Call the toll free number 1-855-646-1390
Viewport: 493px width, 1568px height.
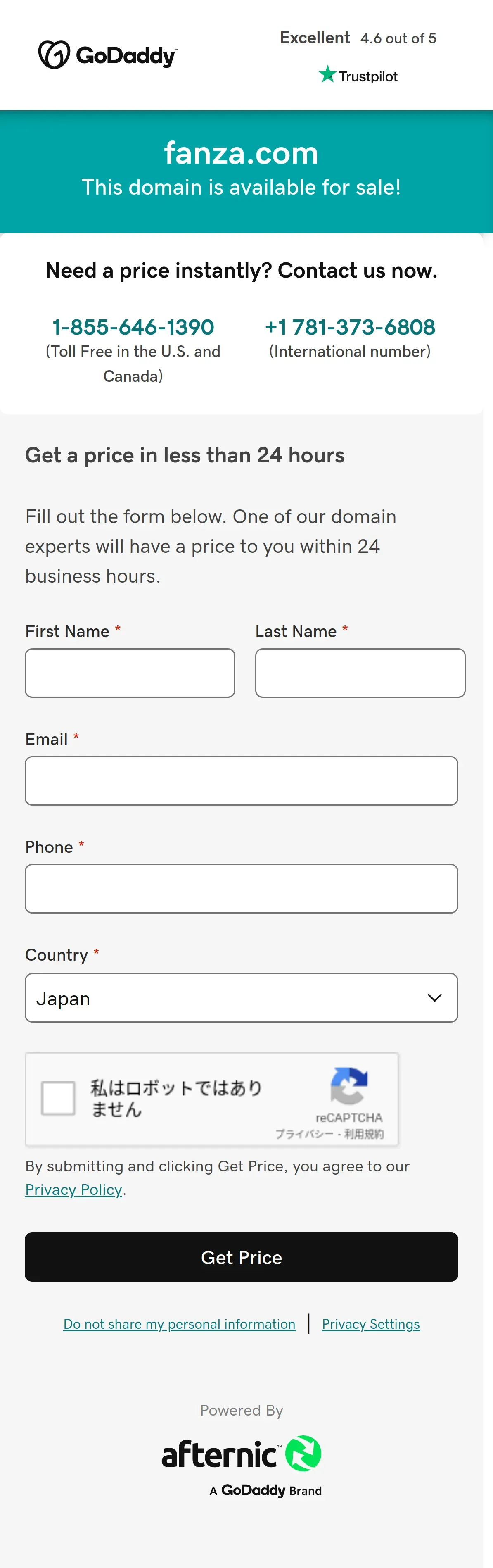click(133, 327)
